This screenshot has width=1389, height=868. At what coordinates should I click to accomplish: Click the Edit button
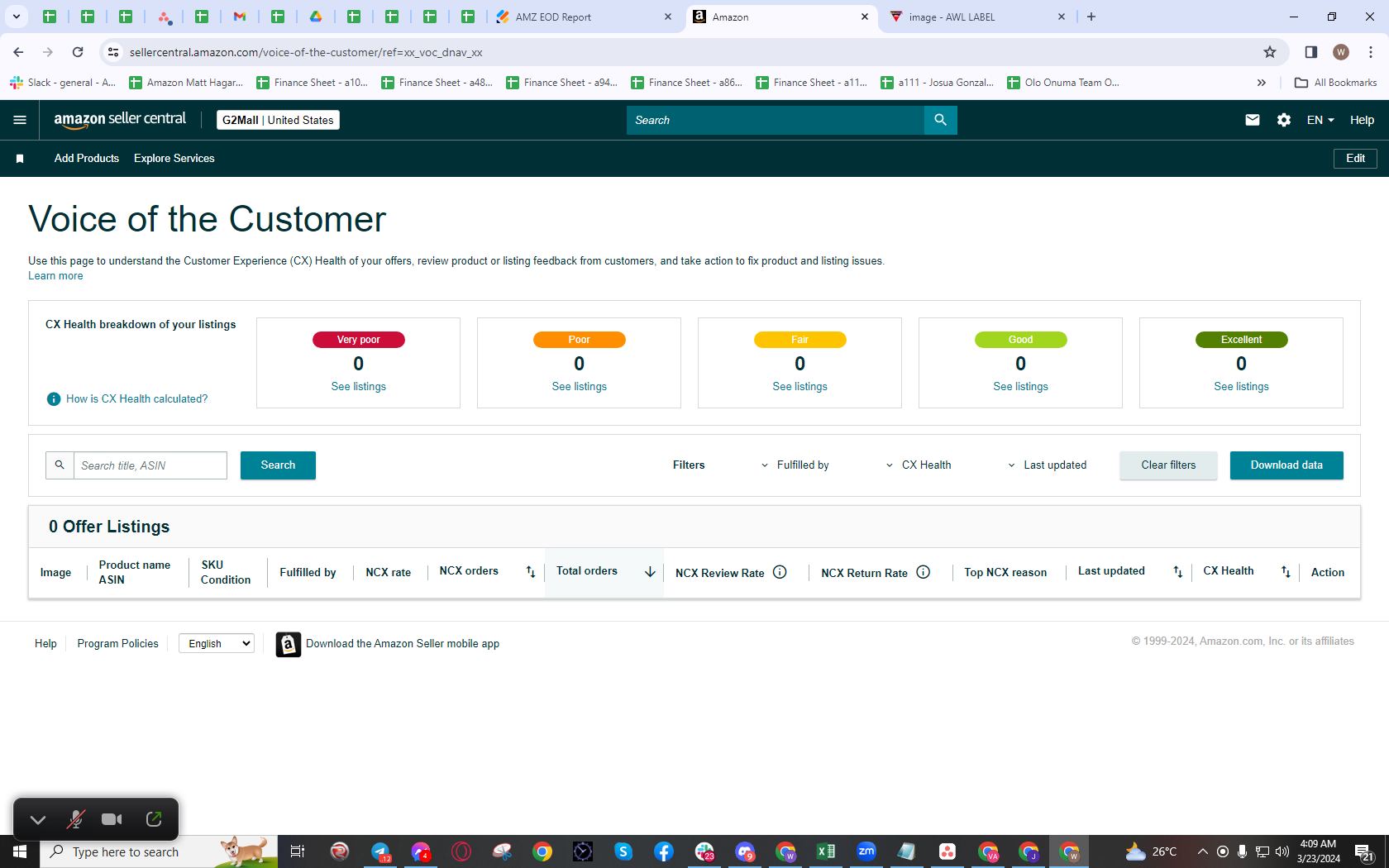coord(1355,159)
